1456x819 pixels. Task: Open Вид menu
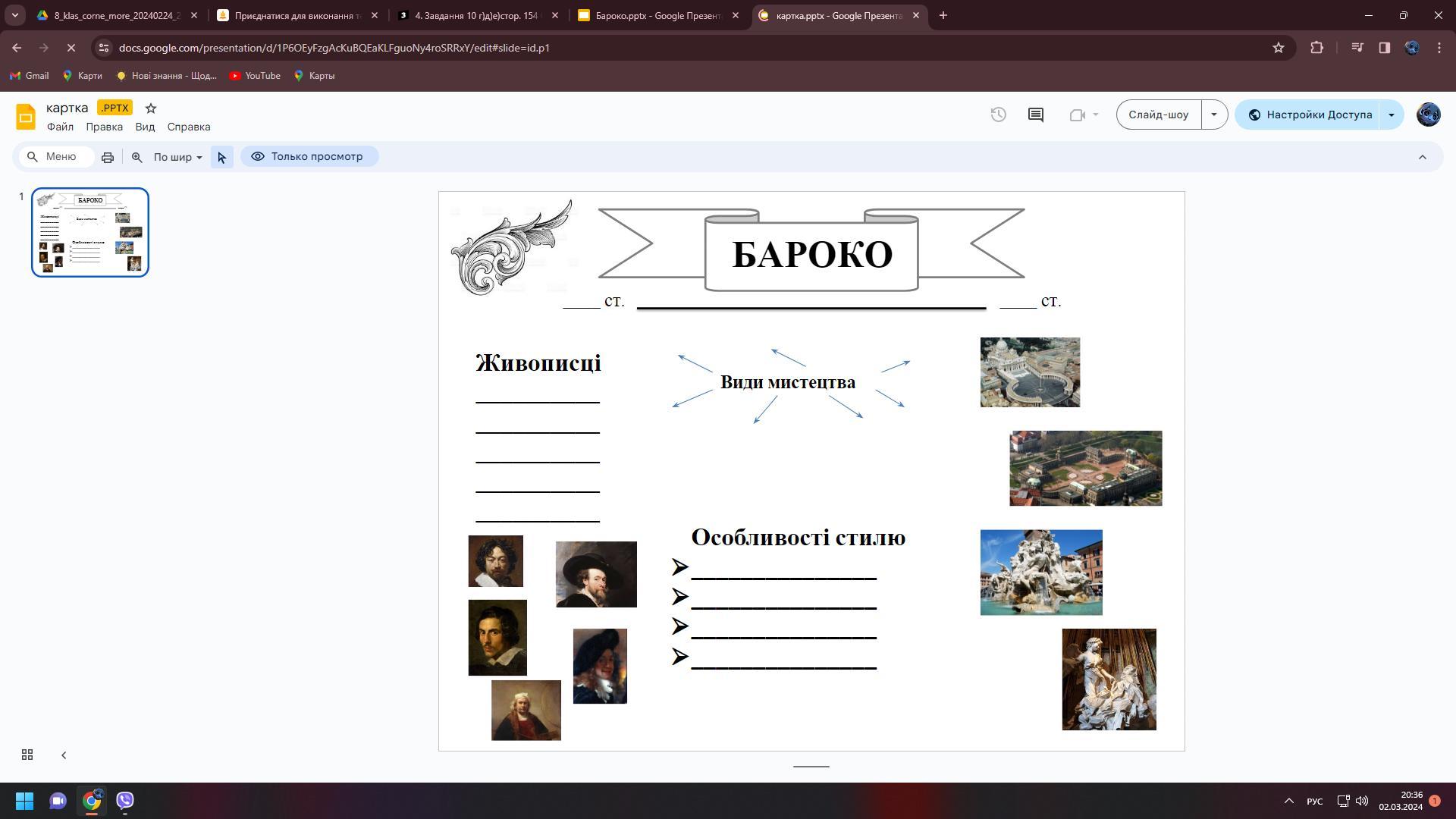(x=145, y=127)
